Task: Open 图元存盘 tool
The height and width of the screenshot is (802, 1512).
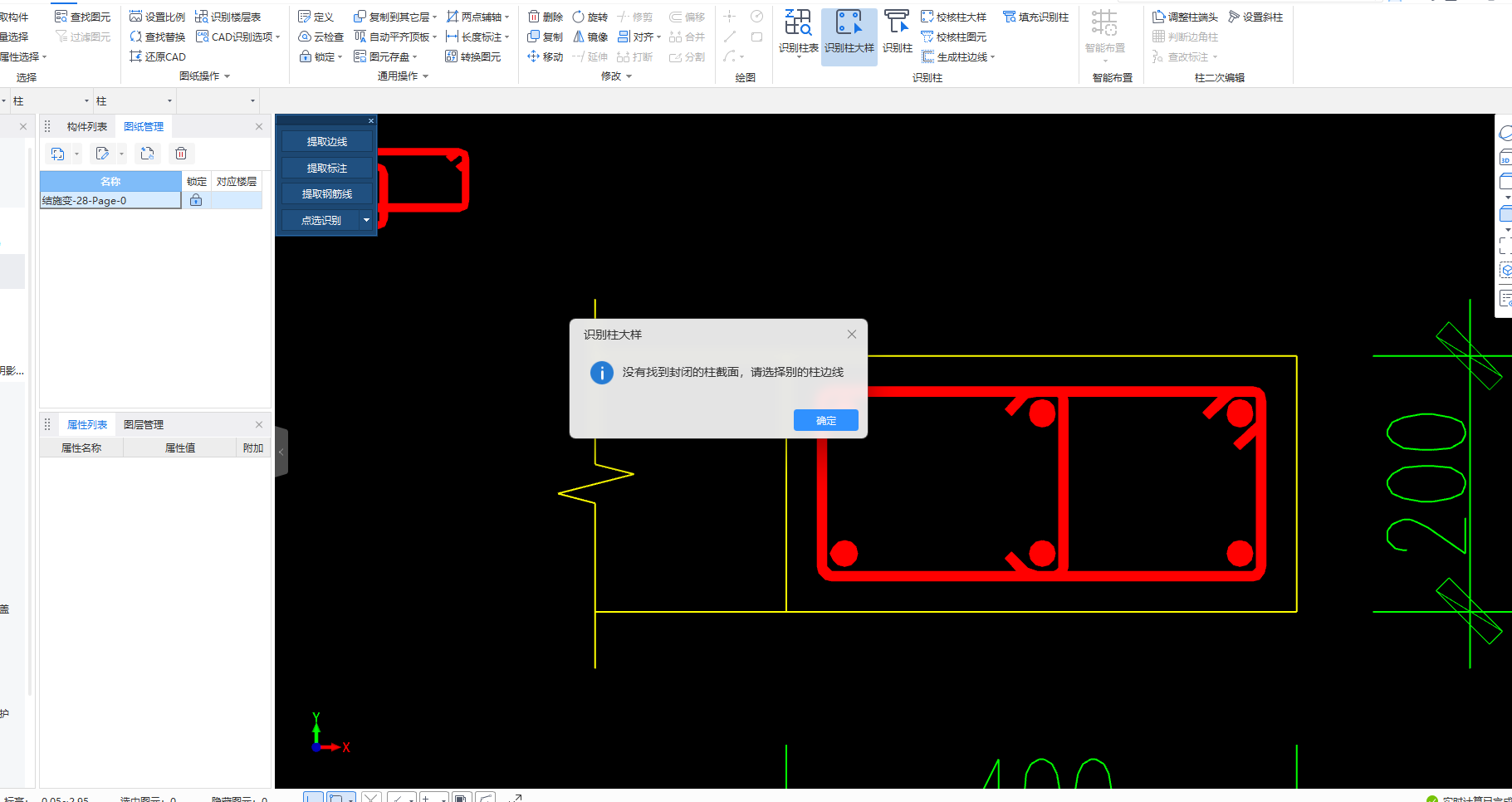Action: (x=385, y=56)
